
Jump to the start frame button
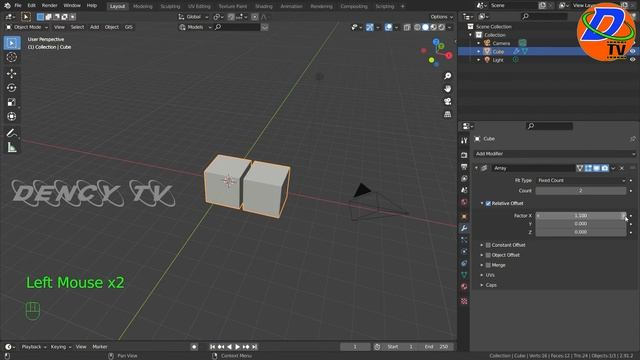(212, 347)
